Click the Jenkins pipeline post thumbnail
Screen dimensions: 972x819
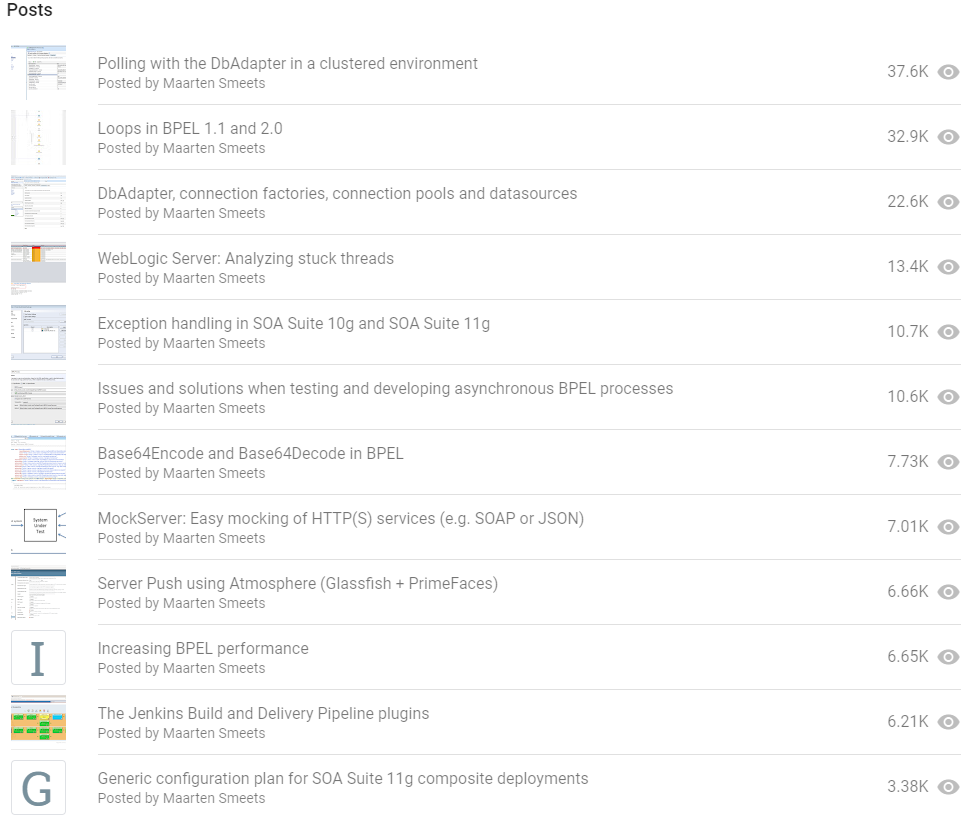[x=38, y=720]
